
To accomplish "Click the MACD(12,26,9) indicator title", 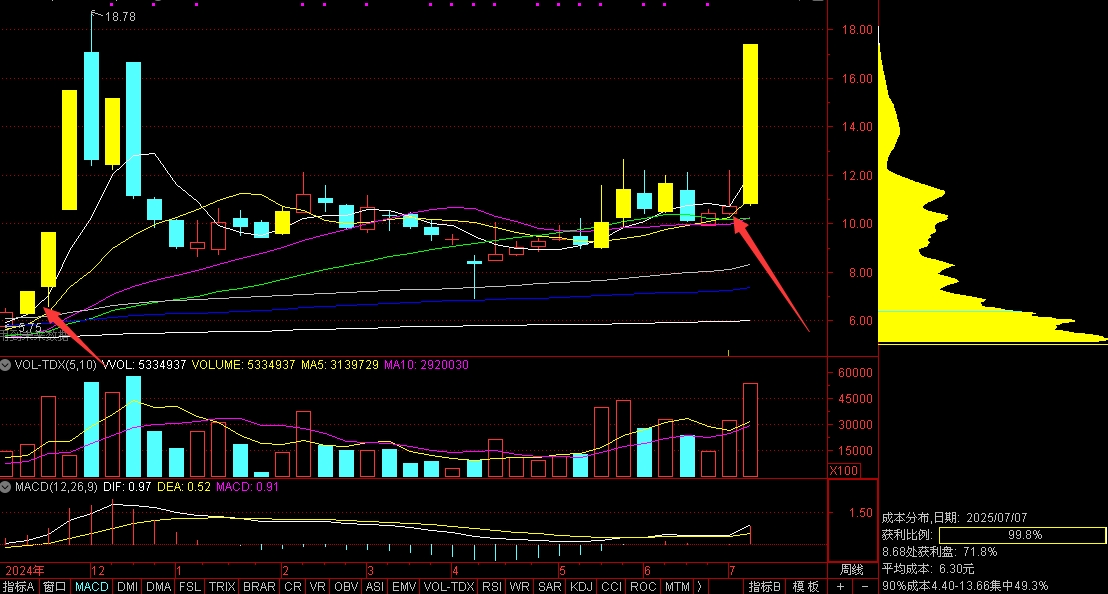I will pyautogui.click(x=57, y=487).
